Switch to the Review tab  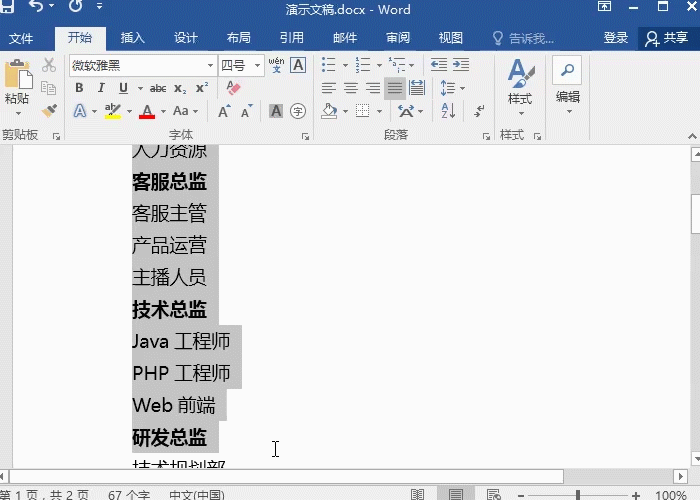pos(398,38)
